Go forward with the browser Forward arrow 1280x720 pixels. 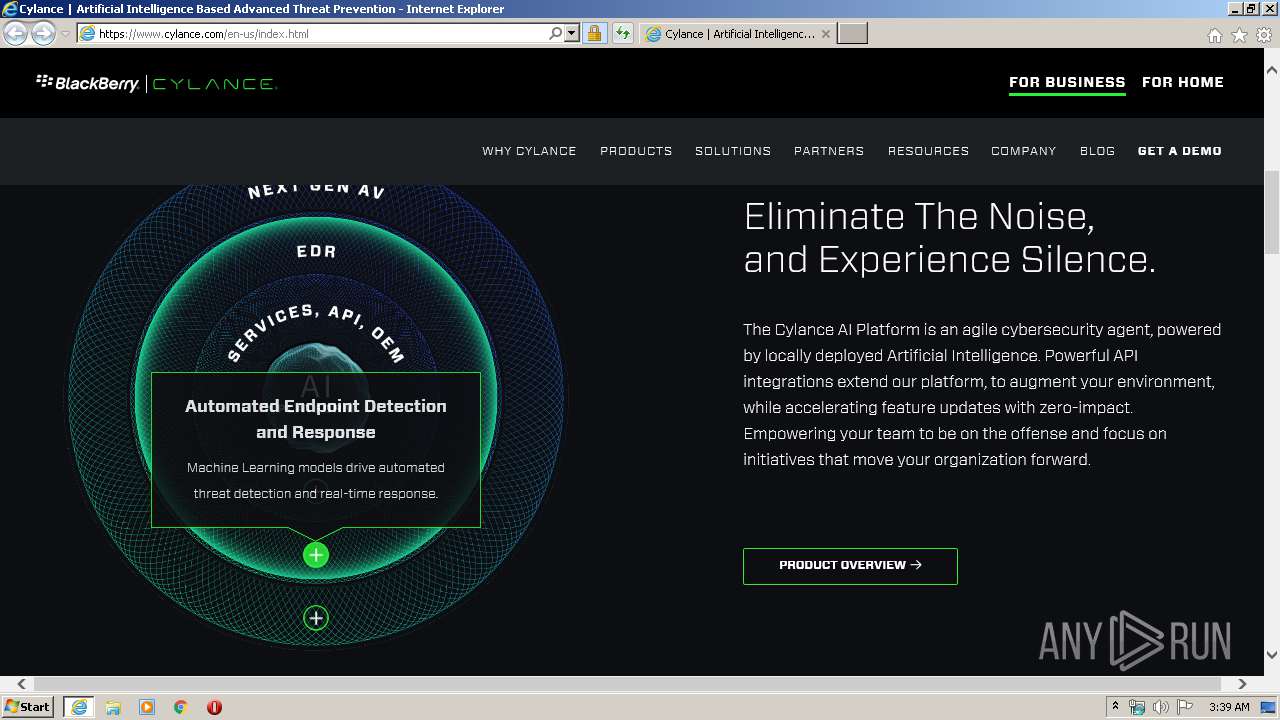(x=43, y=33)
